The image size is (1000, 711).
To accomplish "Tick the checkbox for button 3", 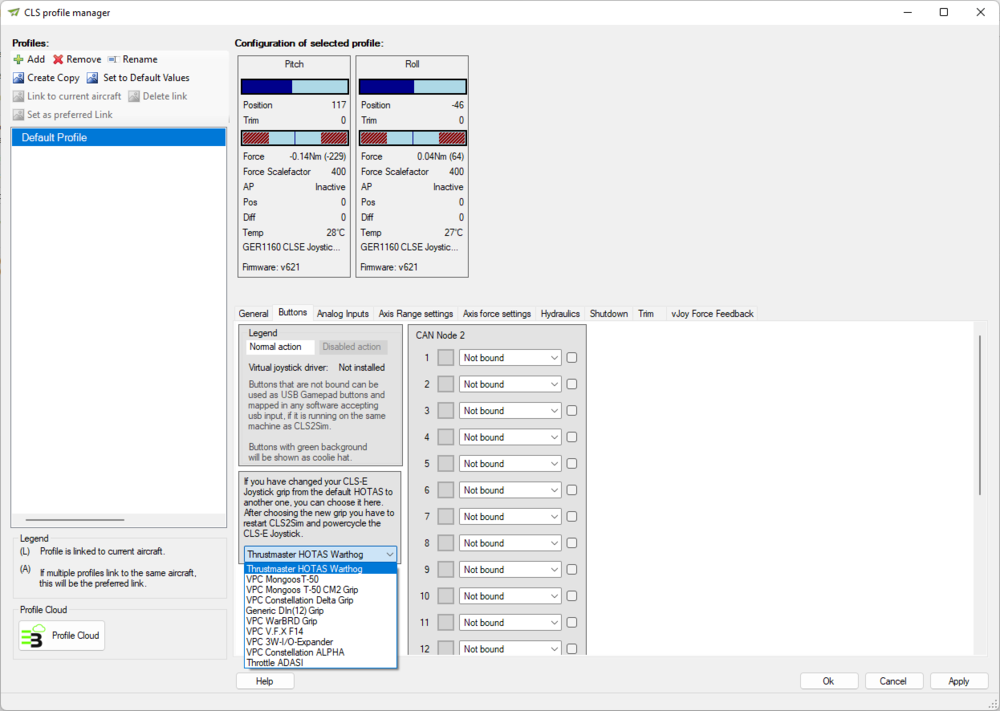I will click(572, 411).
